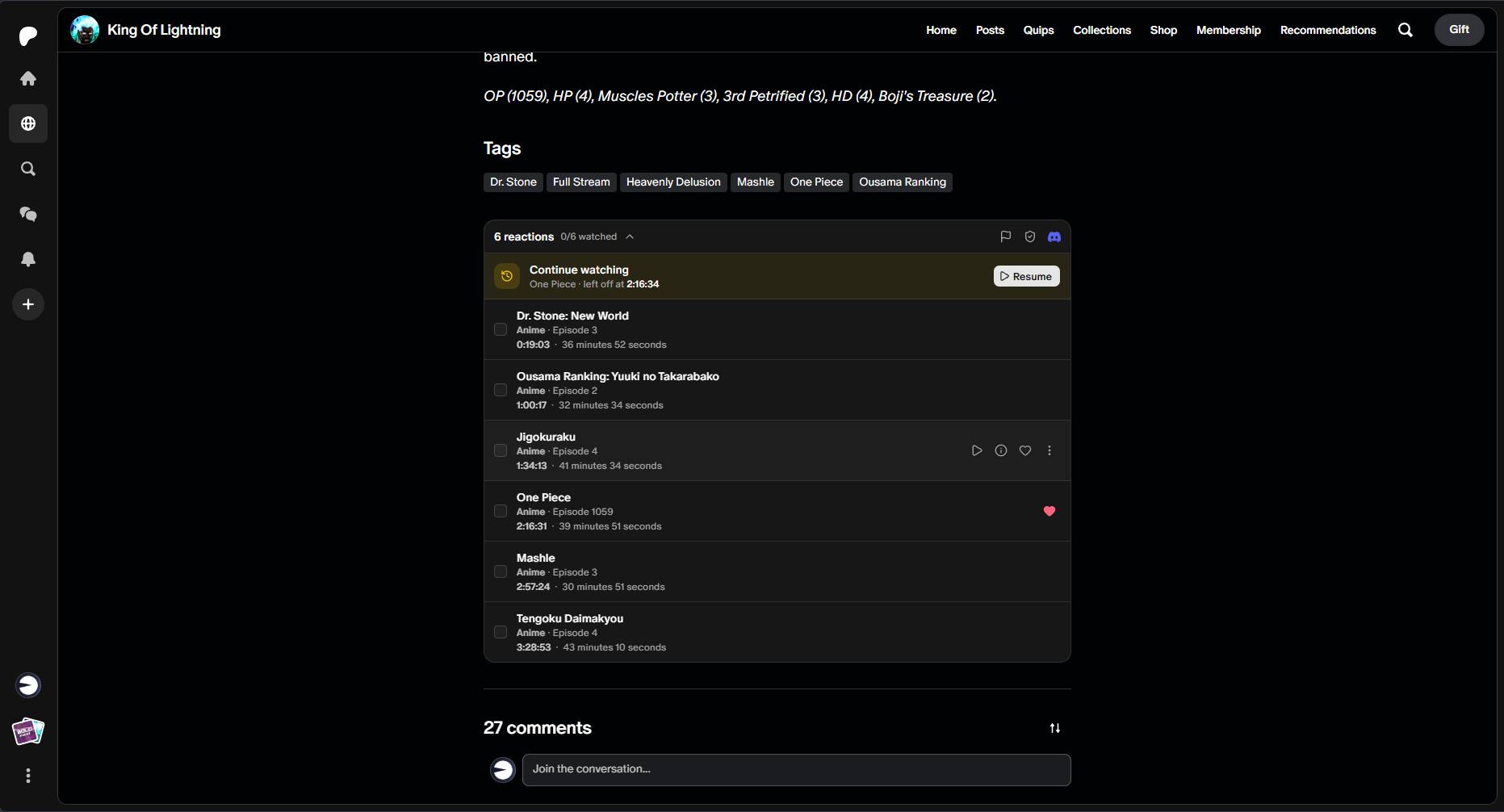
Task: Open the sidebar chat messages icon
Action: [x=28, y=214]
